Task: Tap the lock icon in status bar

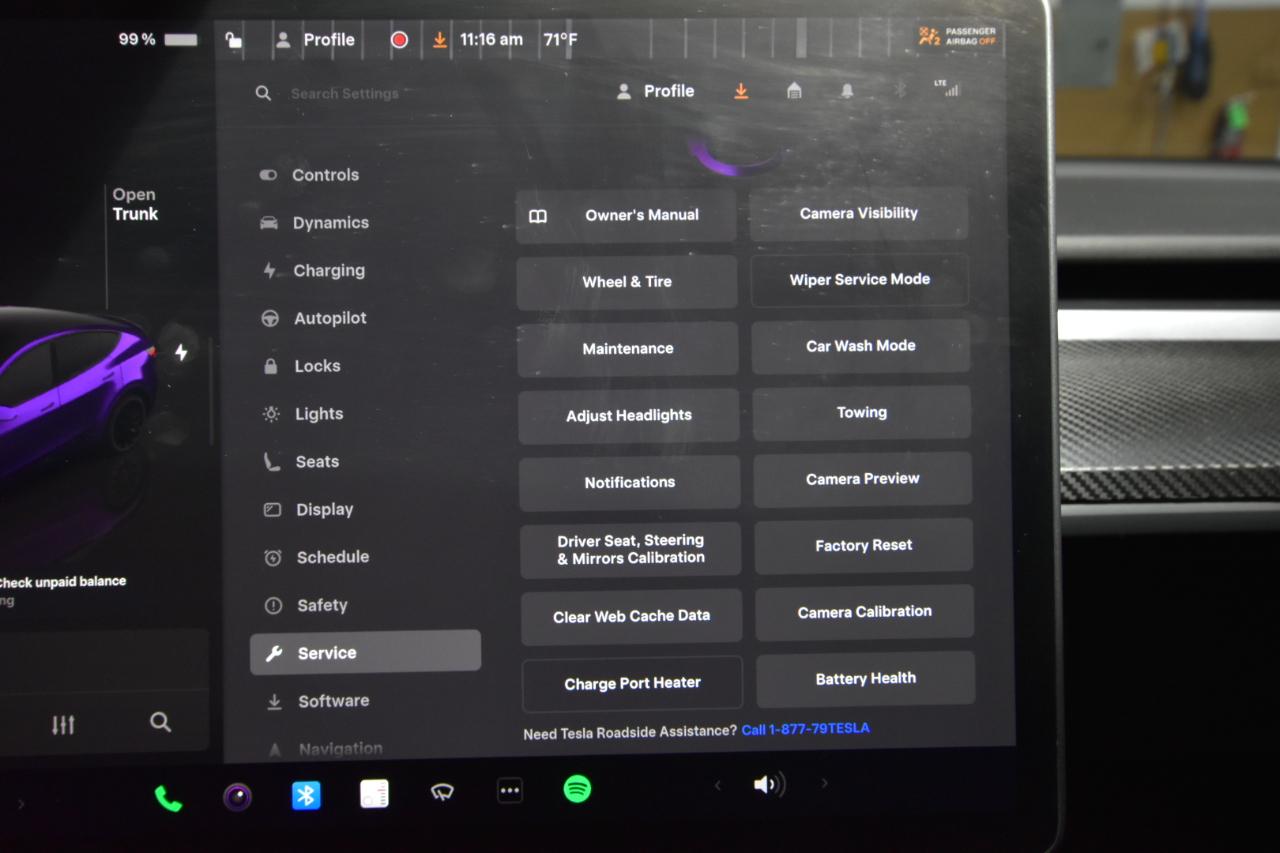Action: pos(233,40)
